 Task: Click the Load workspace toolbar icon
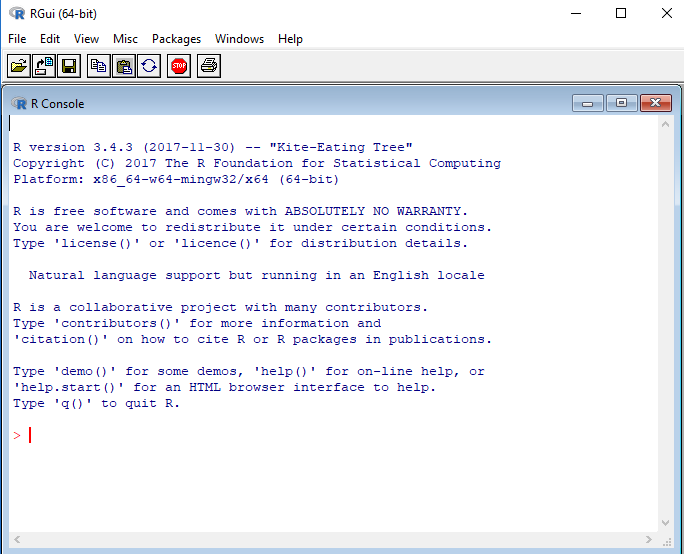pyautogui.click(x=44, y=66)
